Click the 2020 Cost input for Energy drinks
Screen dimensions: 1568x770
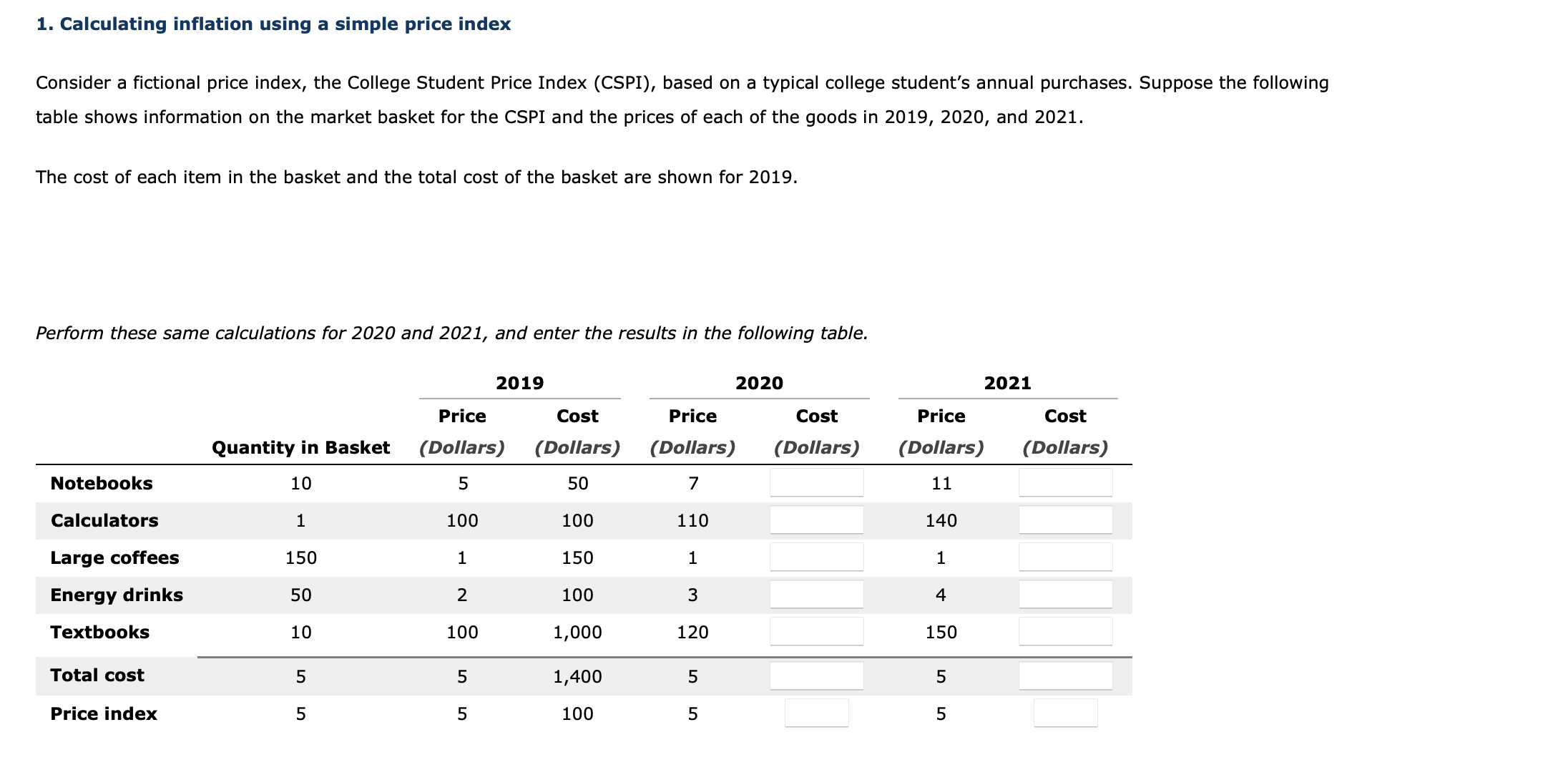[816, 593]
